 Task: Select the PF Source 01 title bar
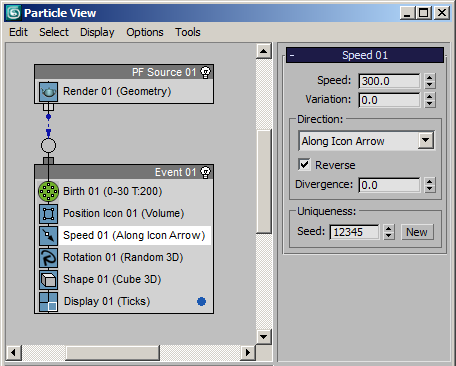tap(124, 72)
